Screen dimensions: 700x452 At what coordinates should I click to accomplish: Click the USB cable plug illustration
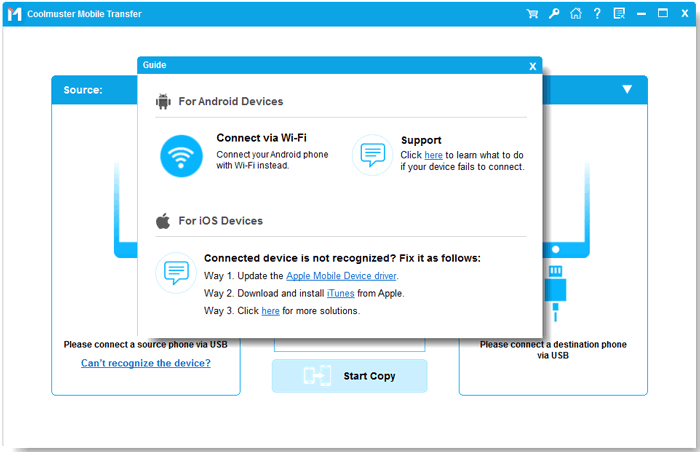pyautogui.click(x=555, y=293)
